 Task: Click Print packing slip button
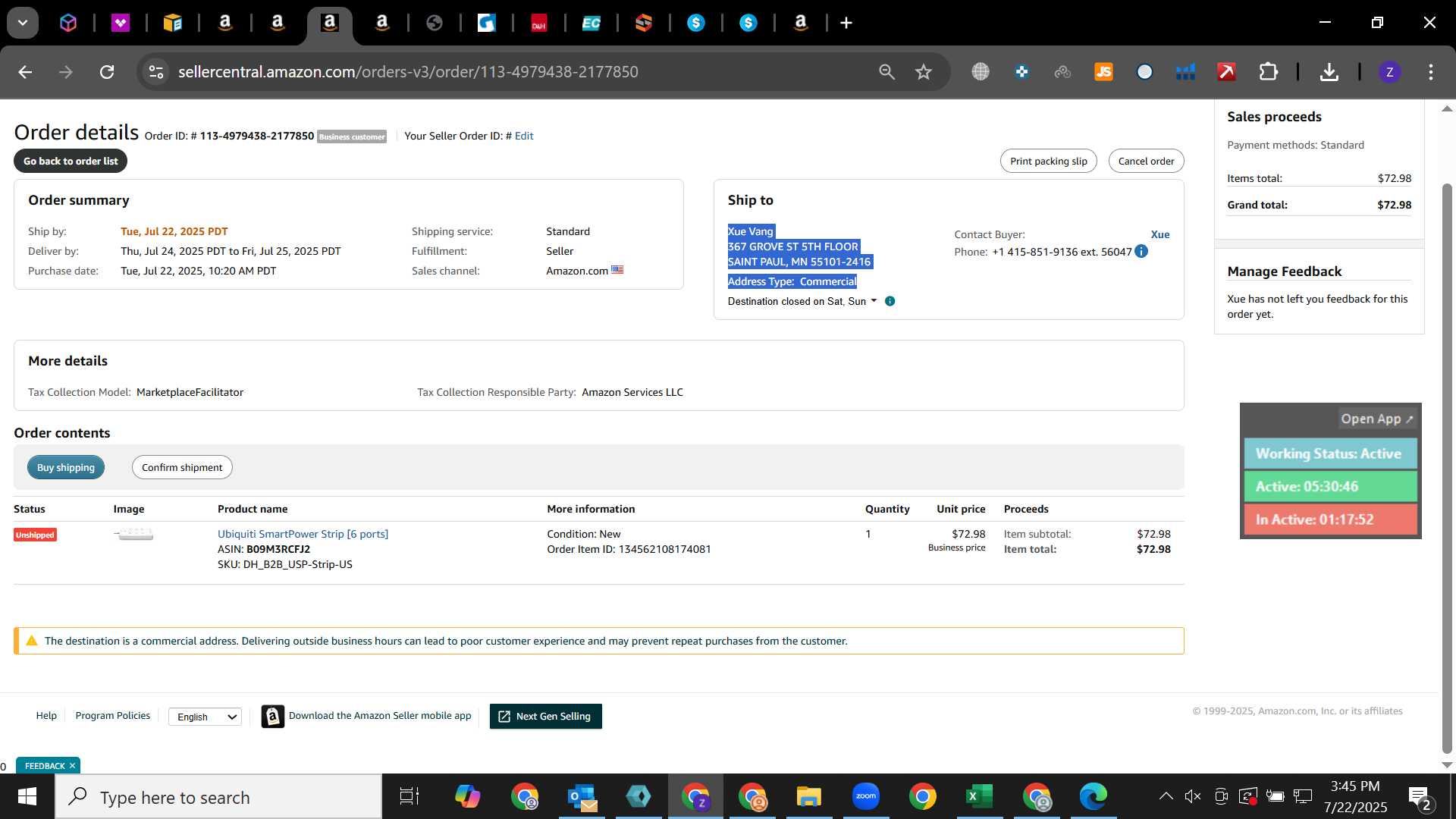point(1048,161)
